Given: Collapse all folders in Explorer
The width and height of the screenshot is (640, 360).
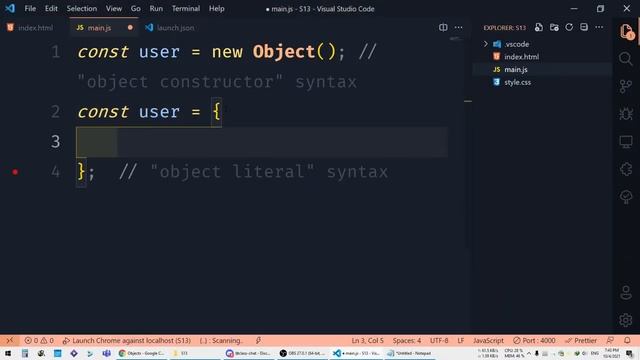Looking at the screenshot, I should pyautogui.click(x=584, y=27).
